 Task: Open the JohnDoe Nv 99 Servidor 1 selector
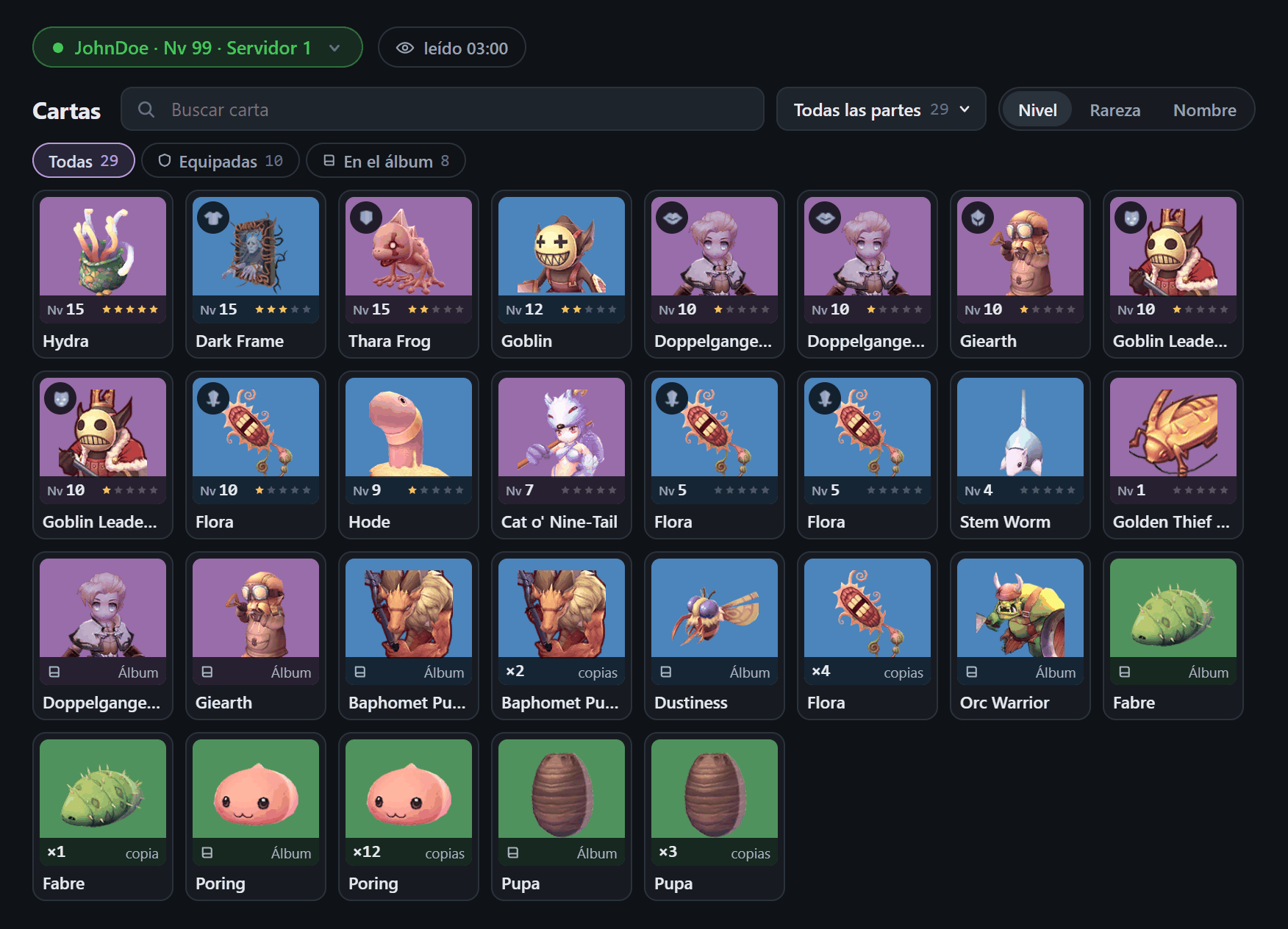point(198,47)
